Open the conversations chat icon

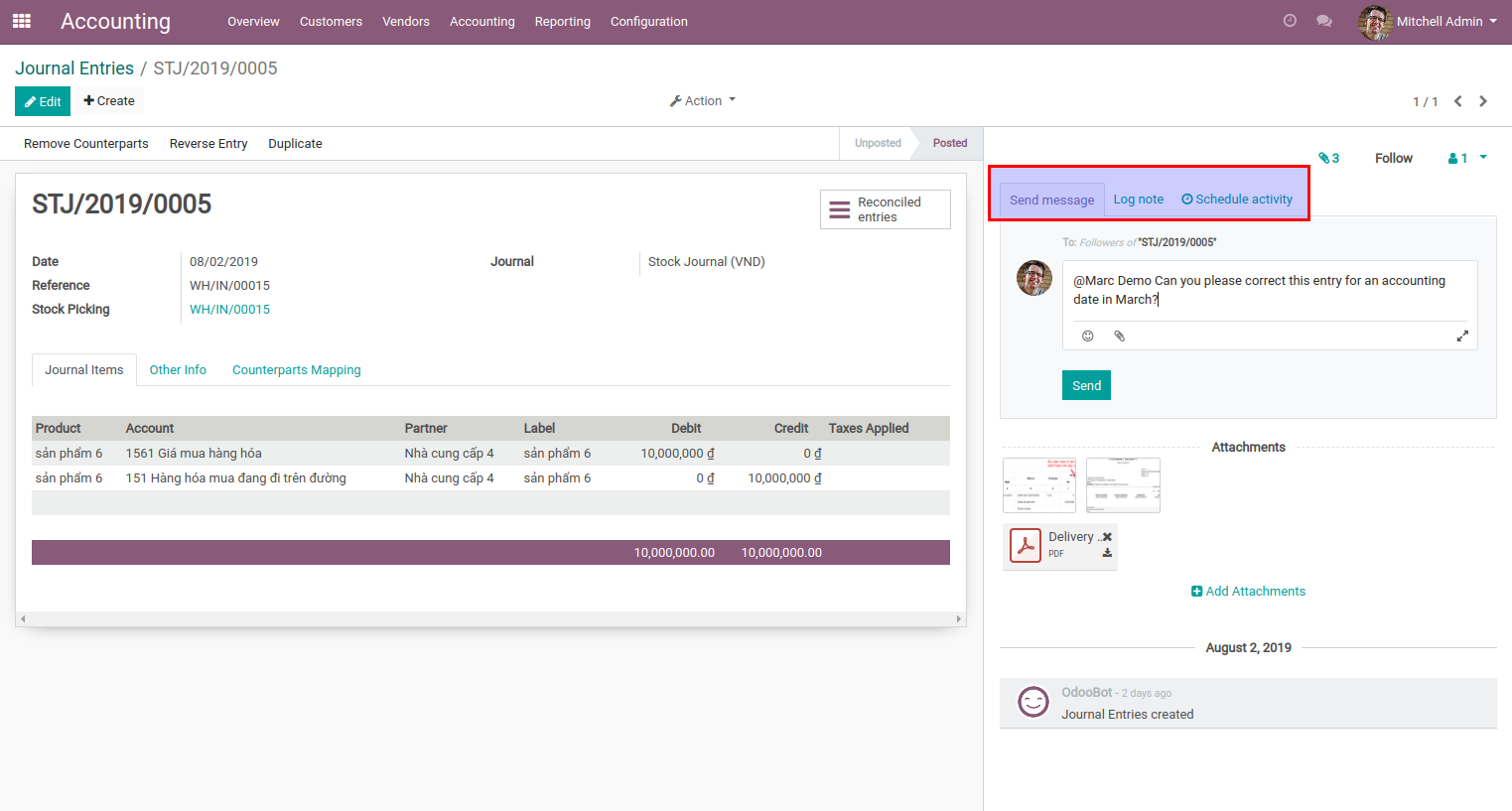click(1323, 21)
